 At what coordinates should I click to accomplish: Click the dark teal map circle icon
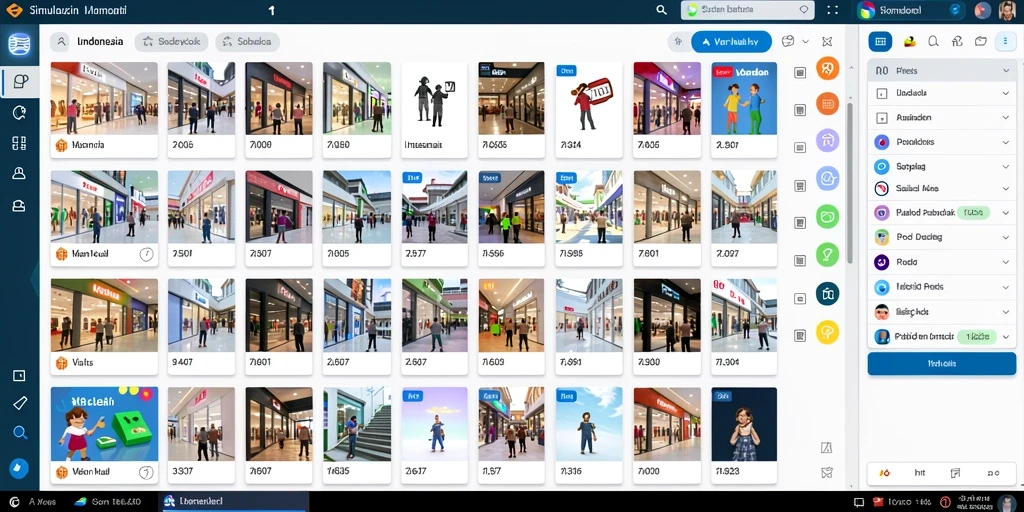(x=827, y=294)
